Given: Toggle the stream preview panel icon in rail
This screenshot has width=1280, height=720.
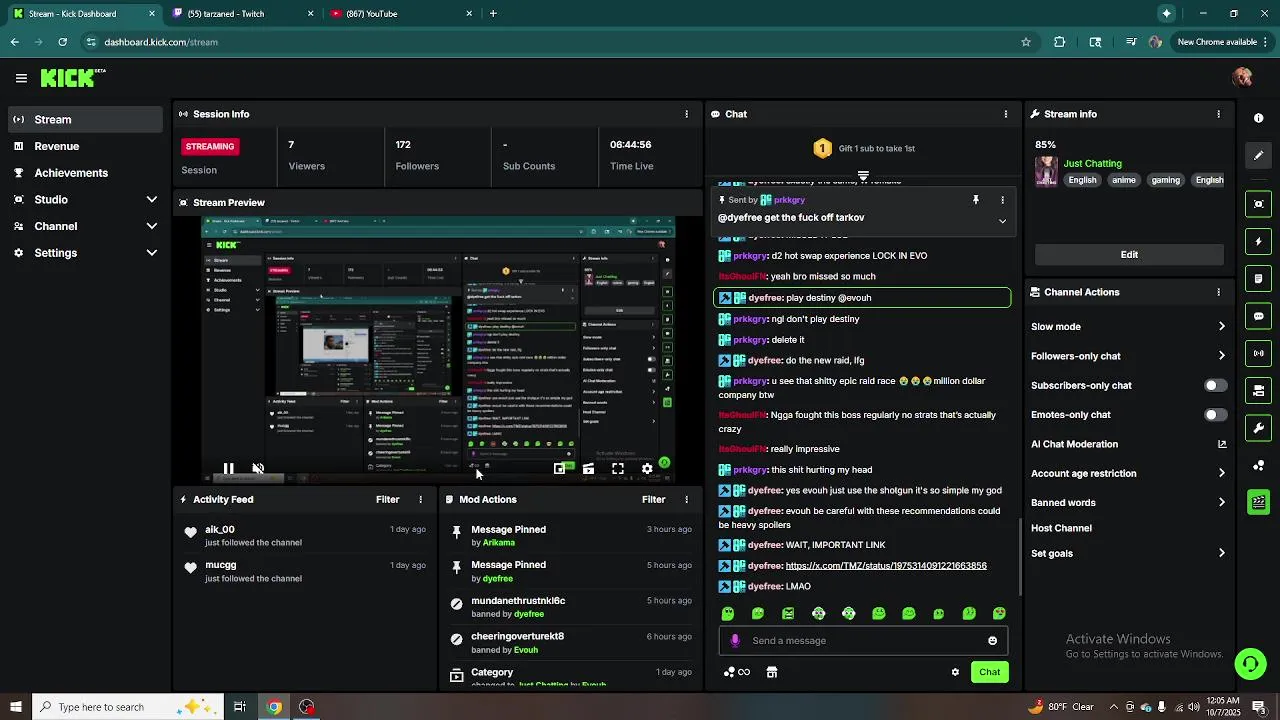Looking at the screenshot, I should click(x=1258, y=204).
